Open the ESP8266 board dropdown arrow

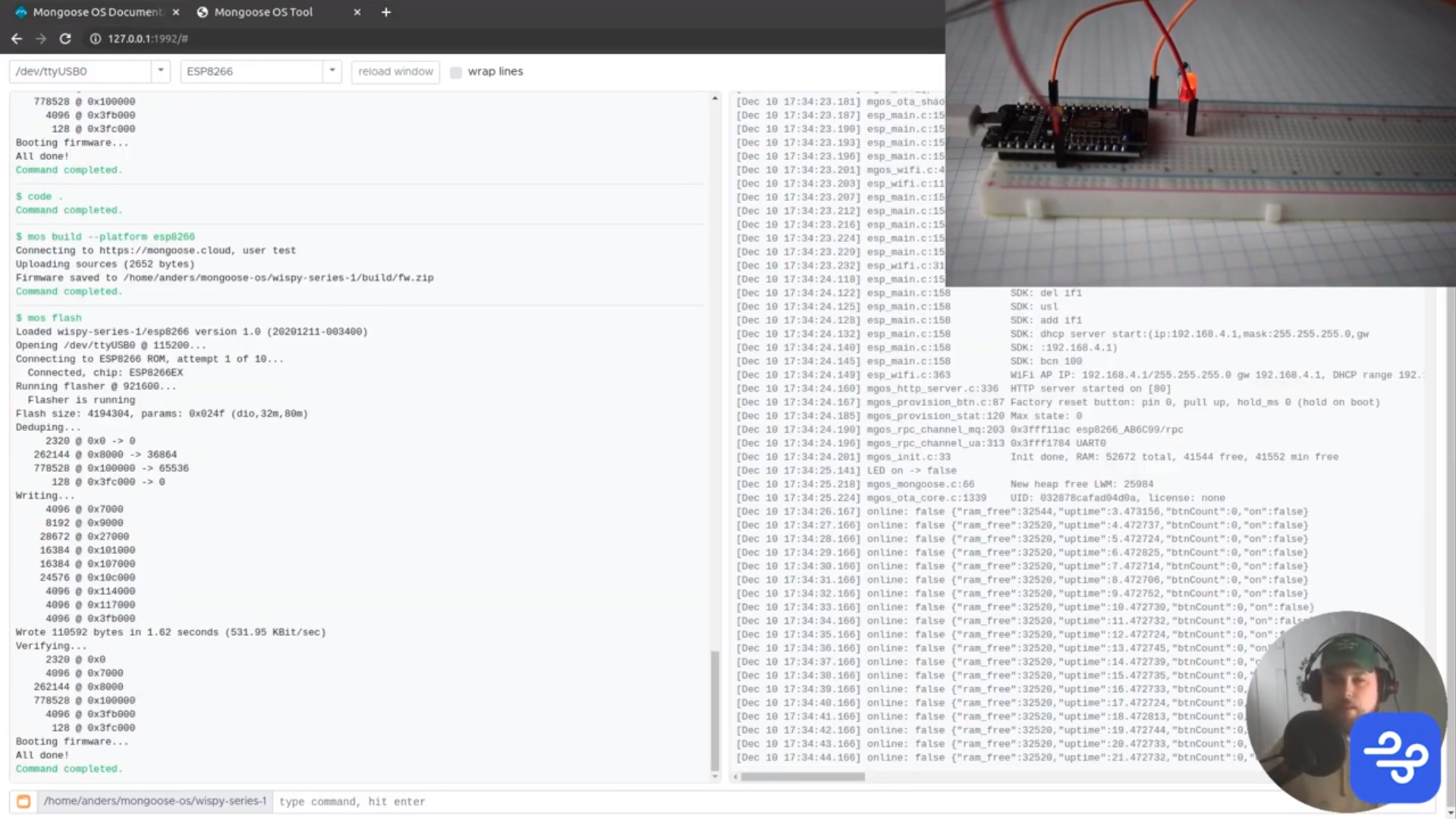(332, 71)
